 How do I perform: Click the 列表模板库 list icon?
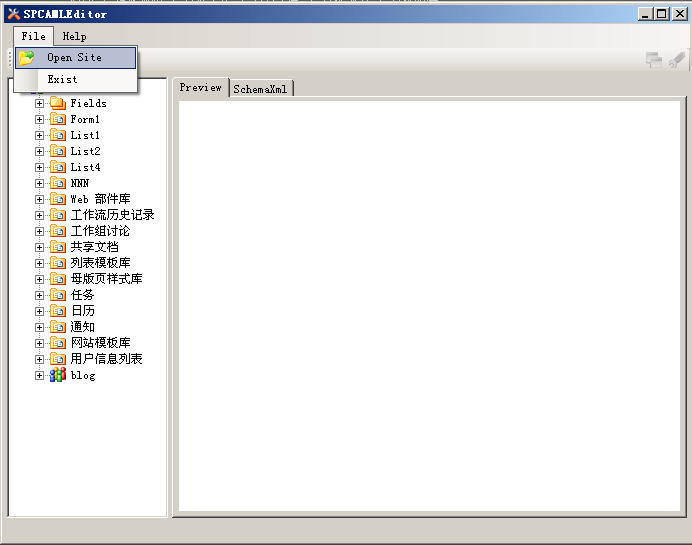58,263
